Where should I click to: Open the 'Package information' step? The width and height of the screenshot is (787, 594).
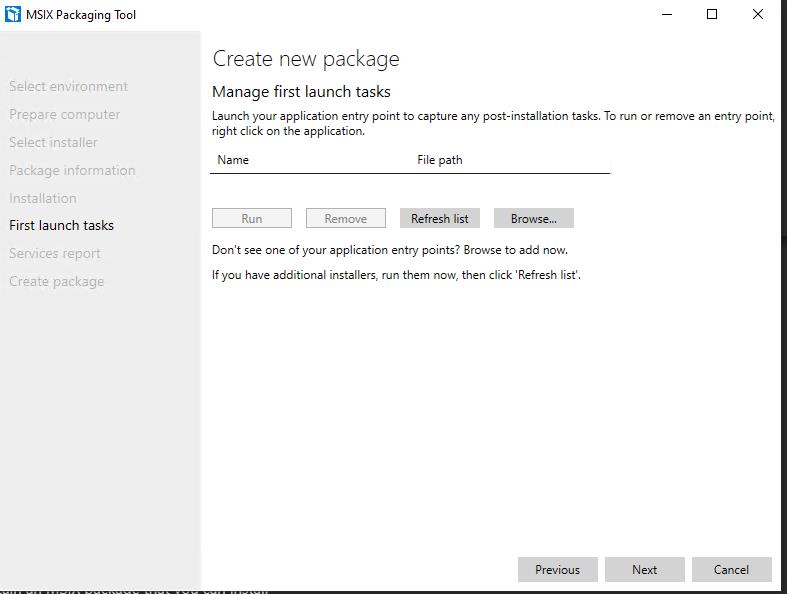[72, 171]
